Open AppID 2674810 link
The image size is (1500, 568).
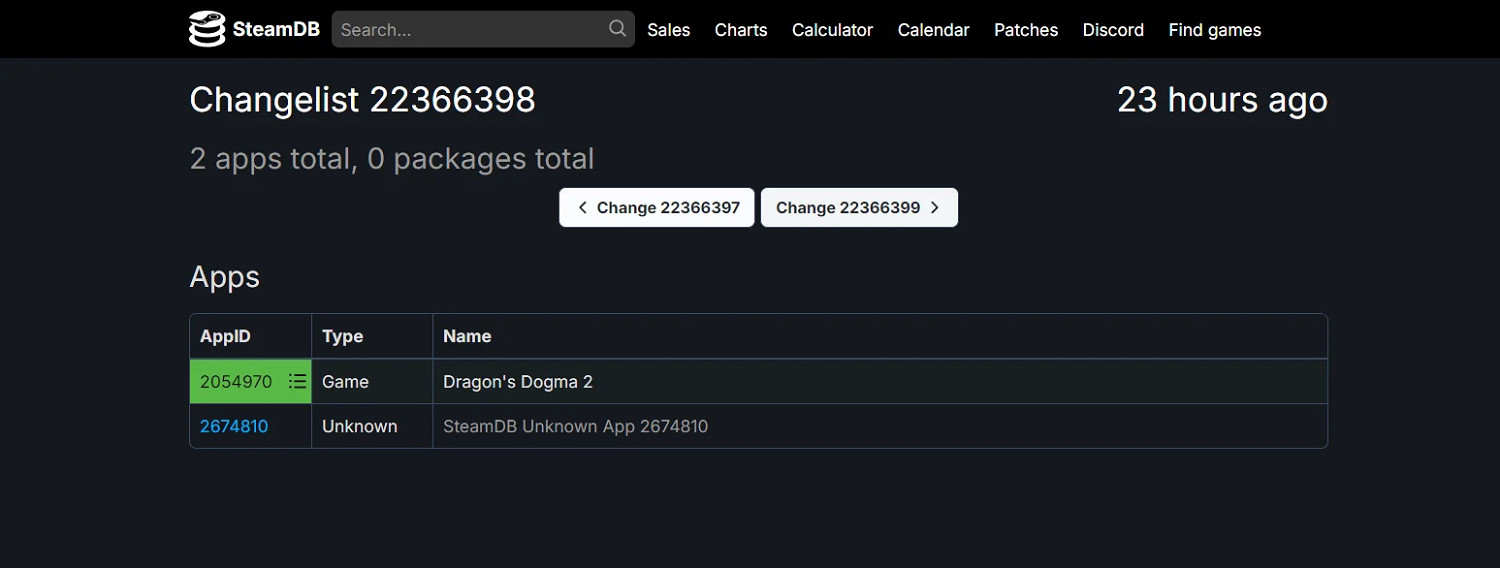tap(234, 426)
